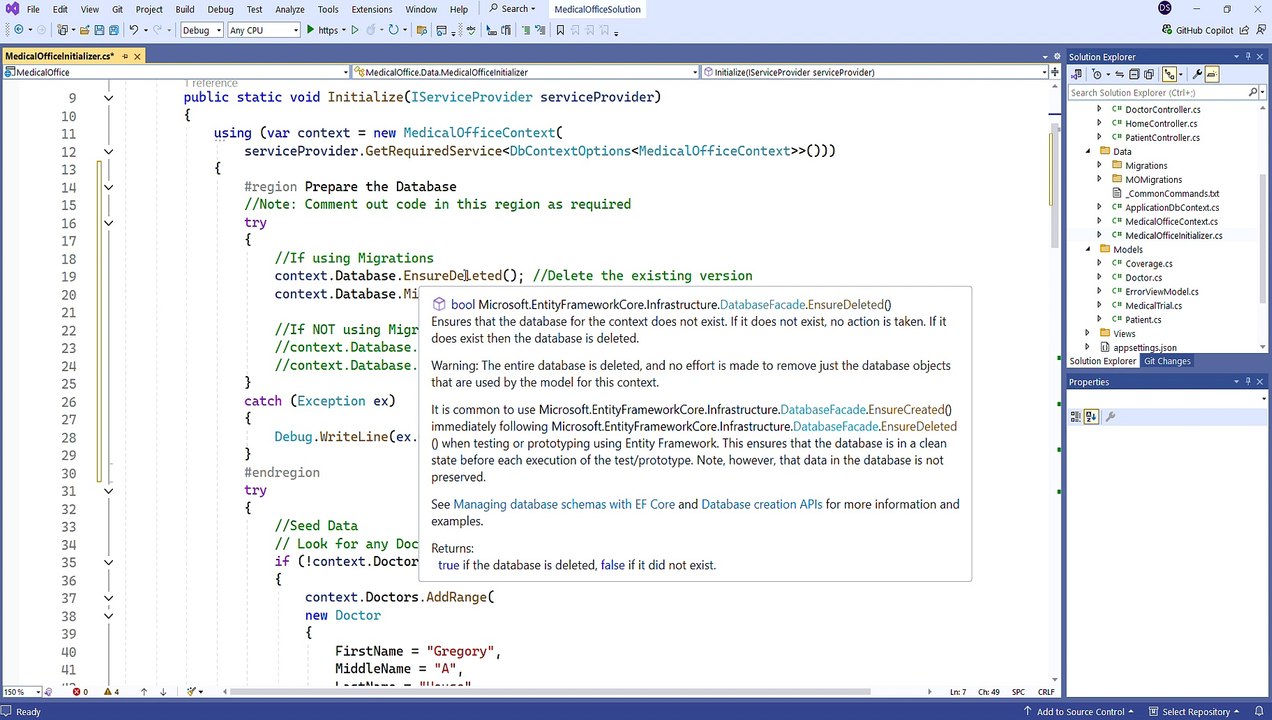Click the Solution Explorer search magnifier icon
1272x720 pixels.
(1253, 92)
